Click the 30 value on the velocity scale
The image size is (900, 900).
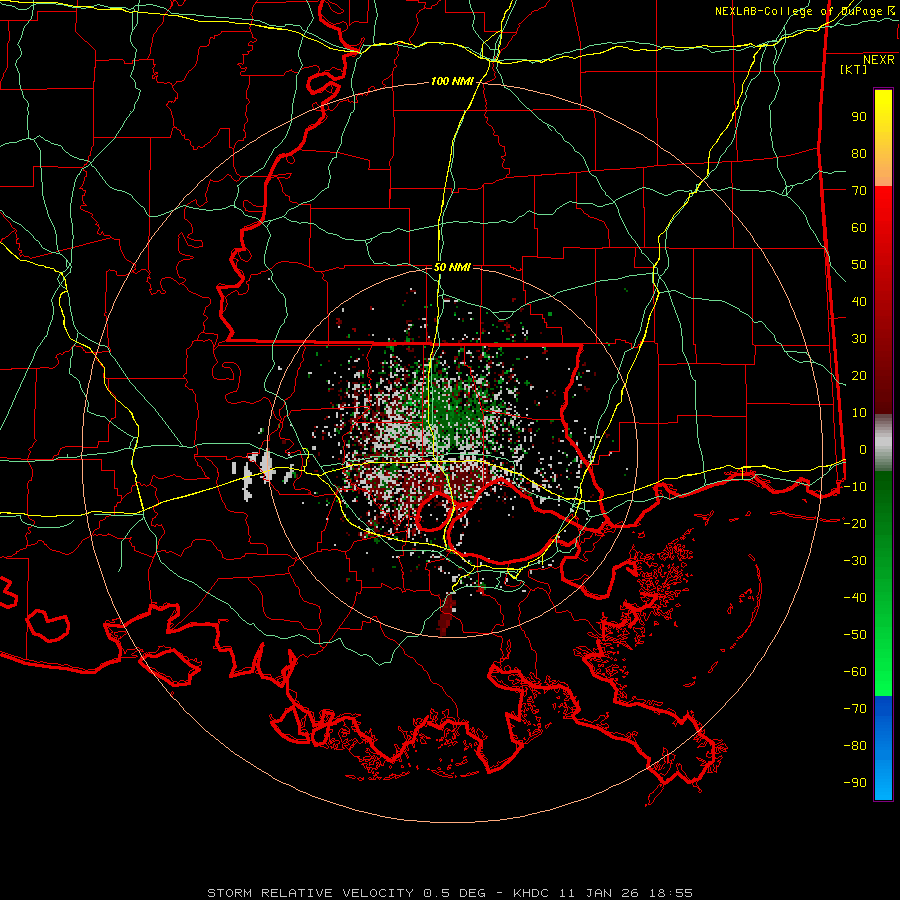(x=859, y=339)
